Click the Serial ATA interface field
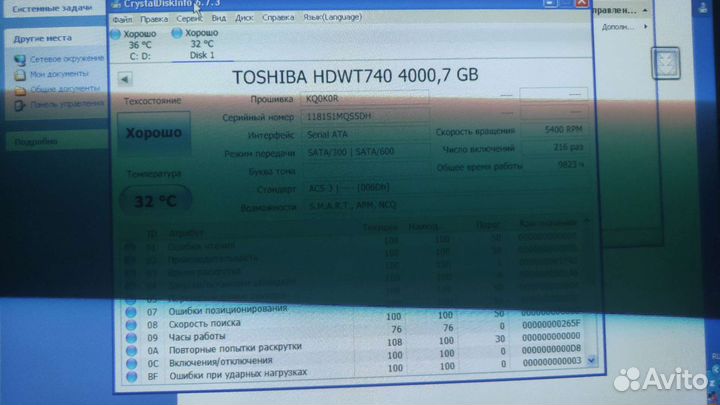 tap(365, 134)
